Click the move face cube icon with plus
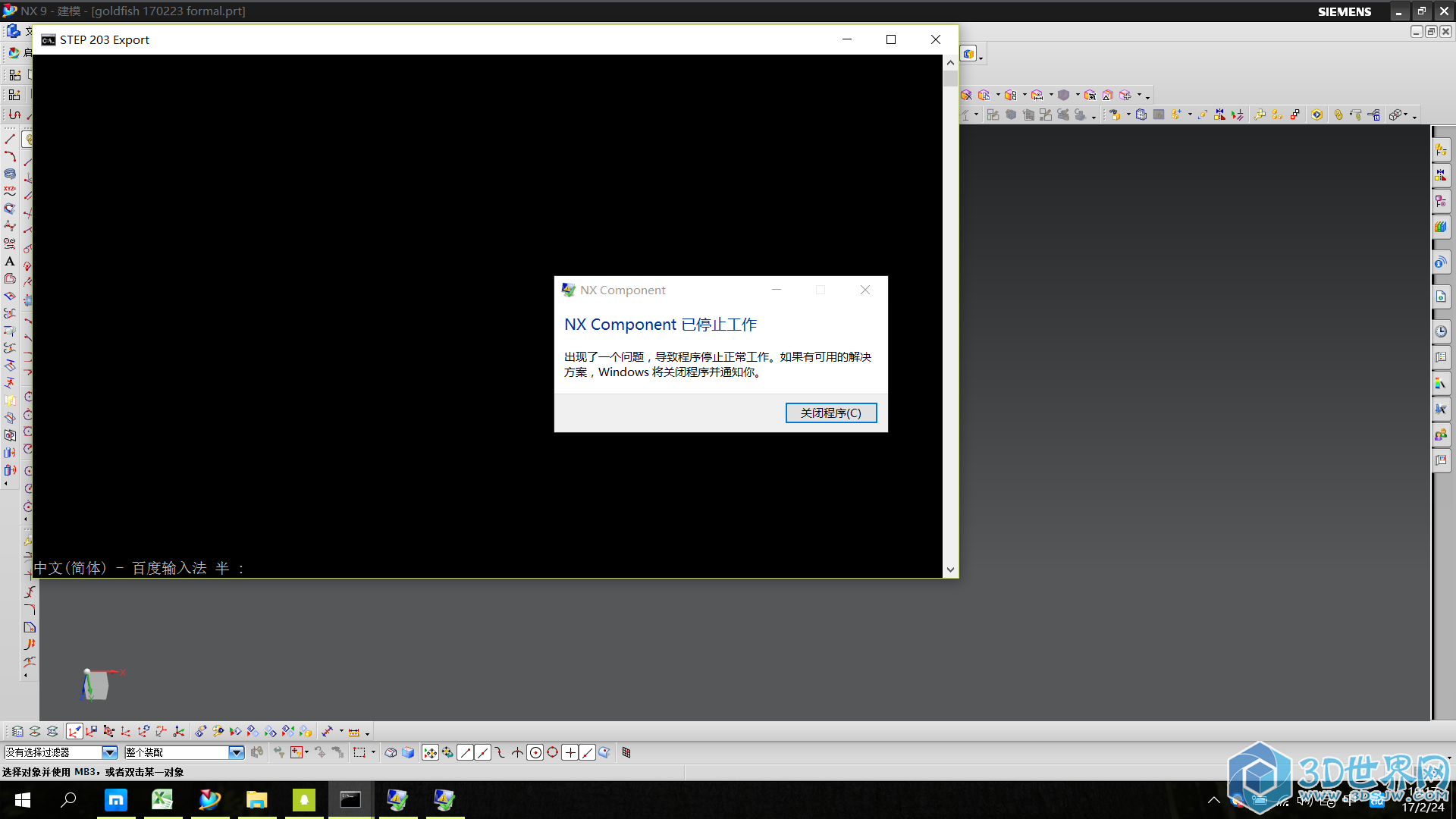 pos(1125,95)
